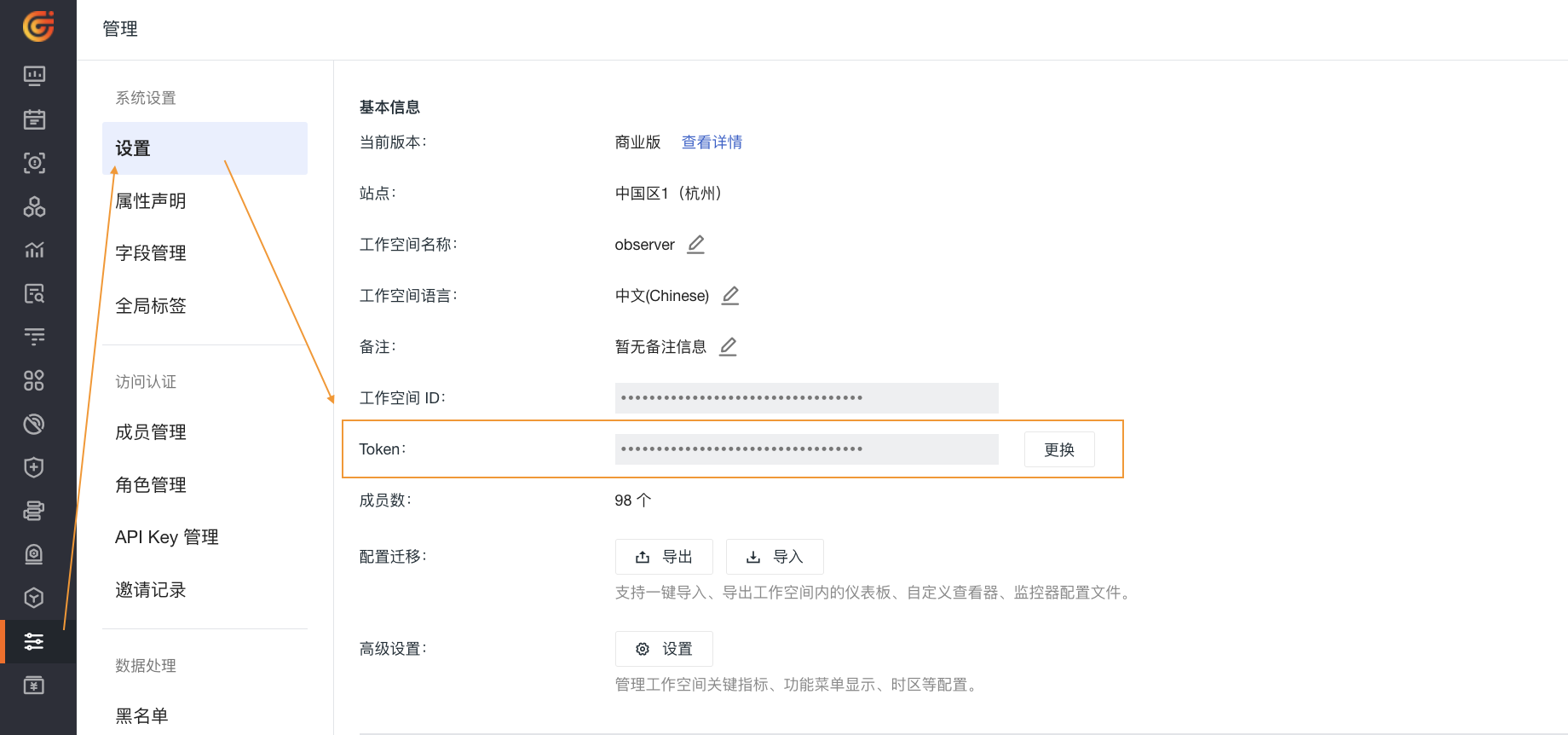Click the masked Token value field
This screenshot has height=735, width=1568.
tap(805, 449)
